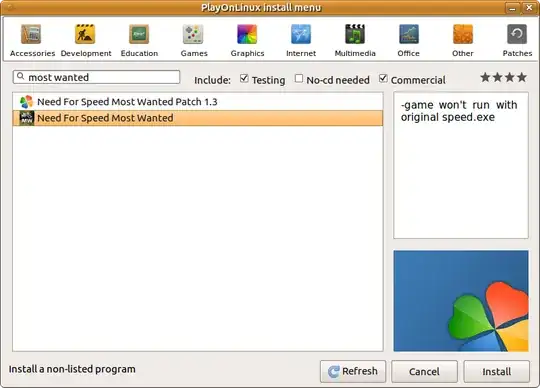Select the highlighted Need For Speed Most Wanted entry
Image resolution: width=540 pixels, height=388 pixels.
click(198, 118)
